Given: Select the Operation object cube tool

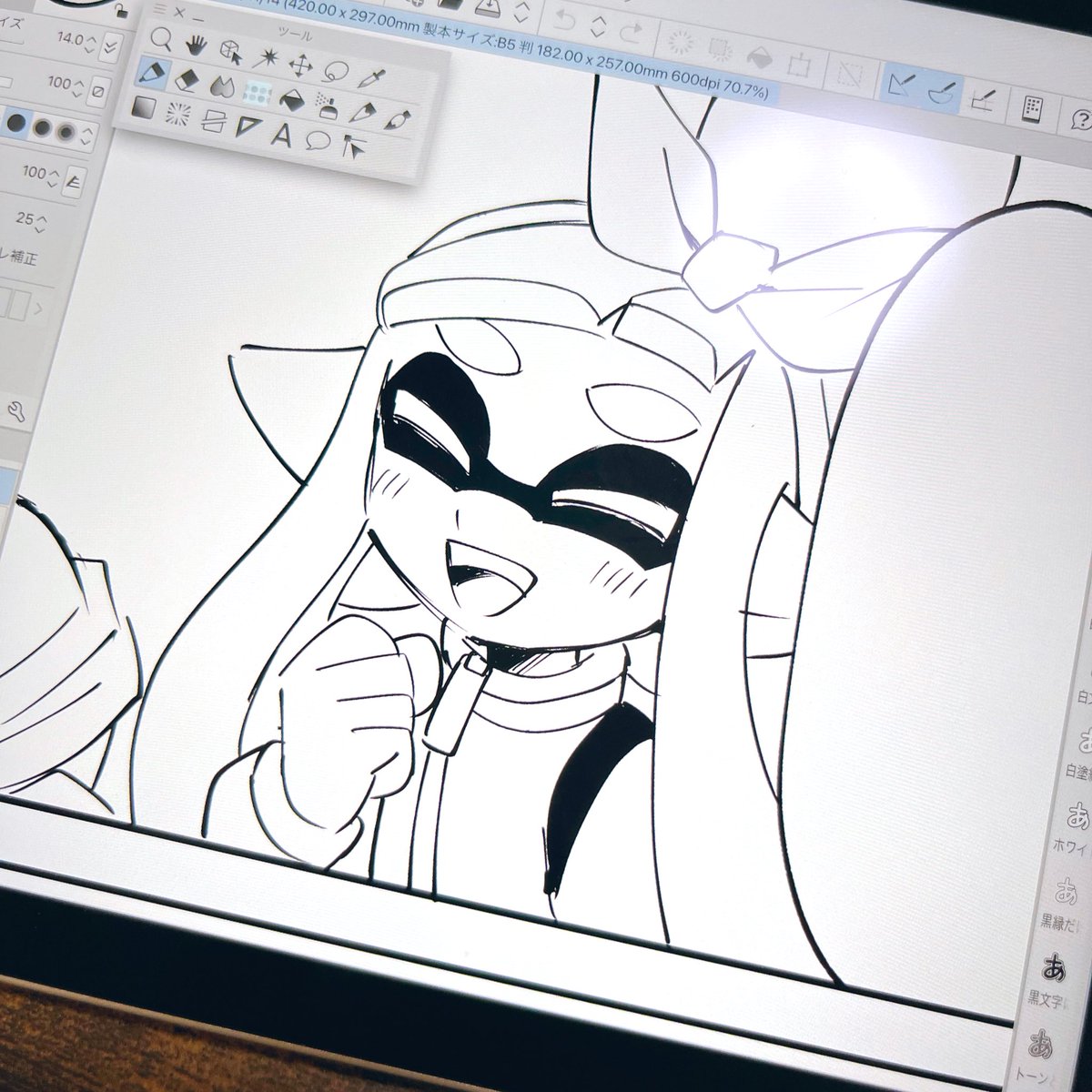Looking at the screenshot, I should click(232, 51).
